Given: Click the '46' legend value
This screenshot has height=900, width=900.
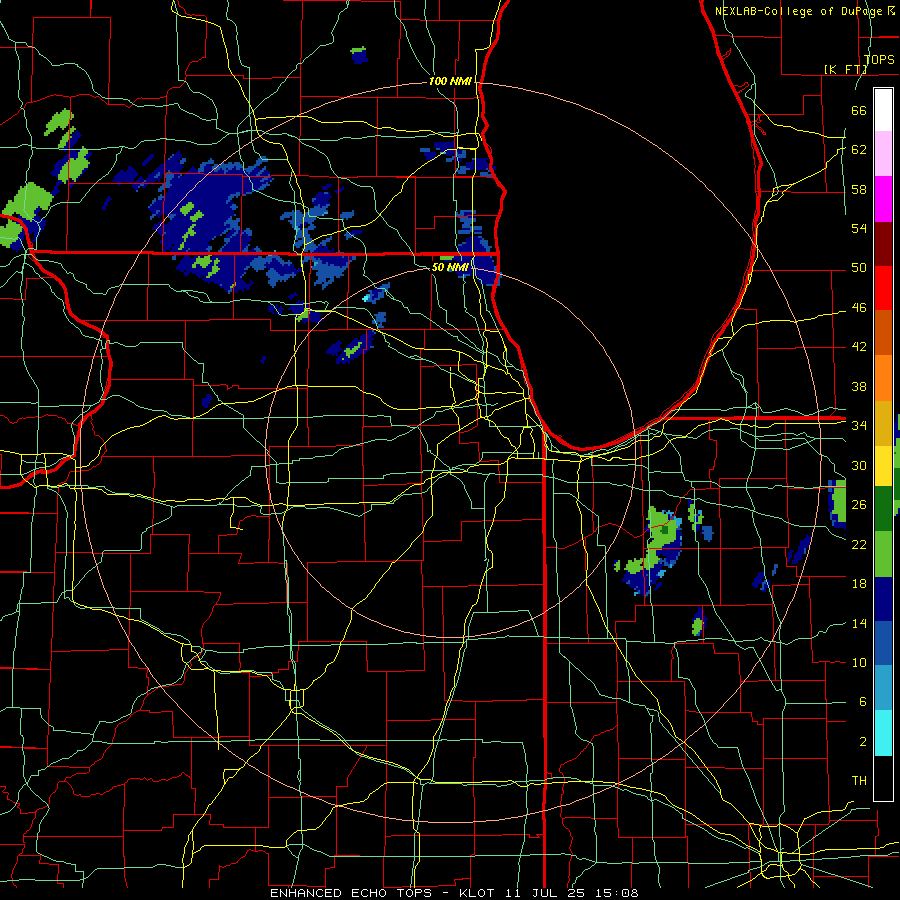Looking at the screenshot, I should pos(859,308).
